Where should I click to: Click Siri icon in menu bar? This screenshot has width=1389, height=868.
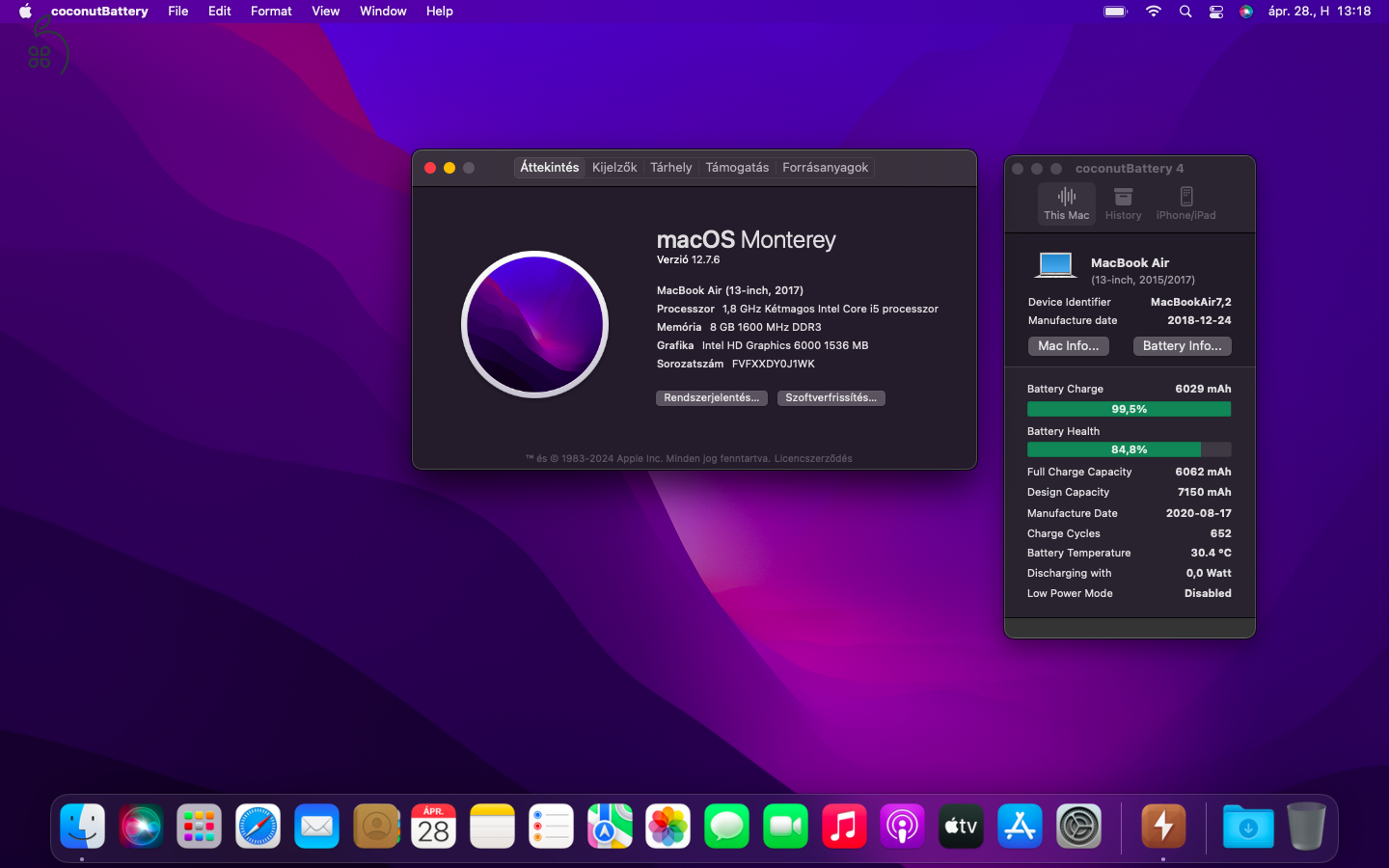(1246, 12)
